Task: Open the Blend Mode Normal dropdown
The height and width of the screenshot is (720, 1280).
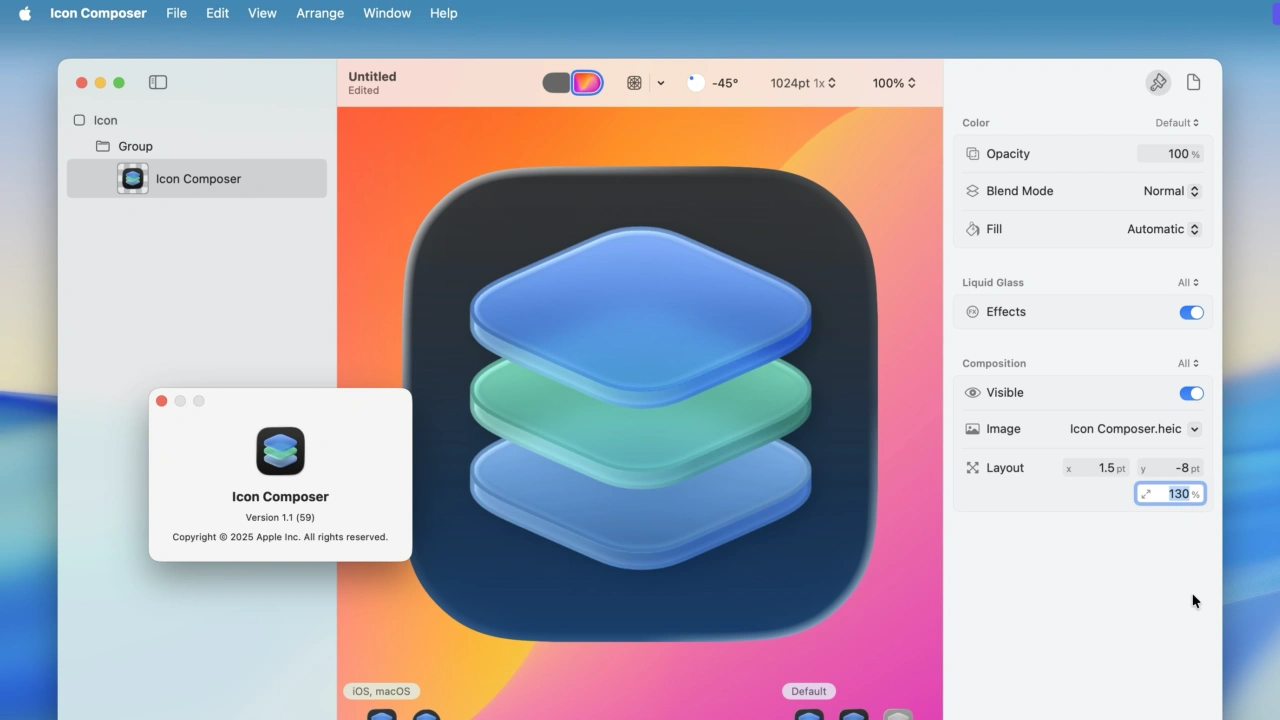Action: click(x=1170, y=191)
